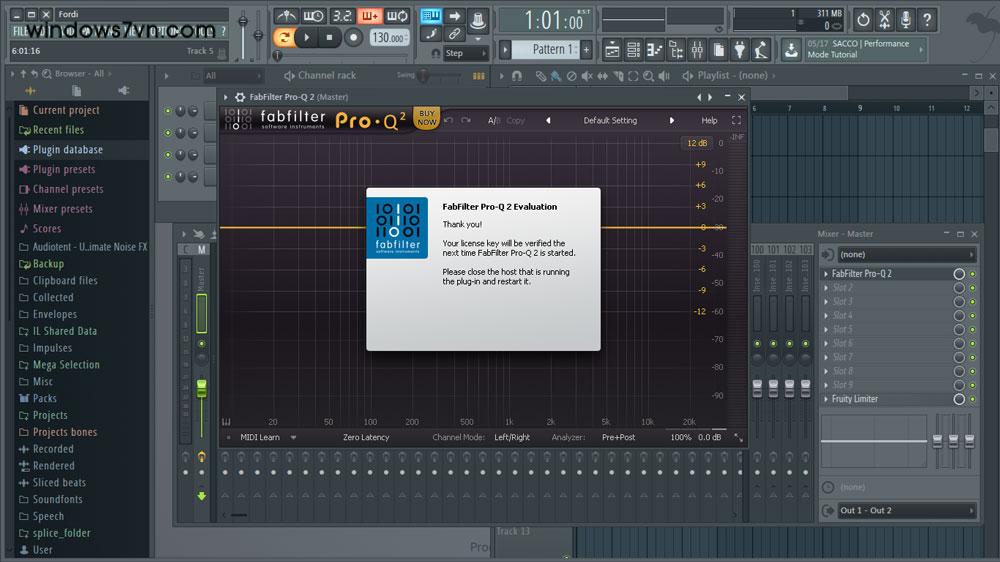This screenshot has height=562, width=1000.
Task: Open the Help menu in Pro-Q 2
Action: pos(709,121)
